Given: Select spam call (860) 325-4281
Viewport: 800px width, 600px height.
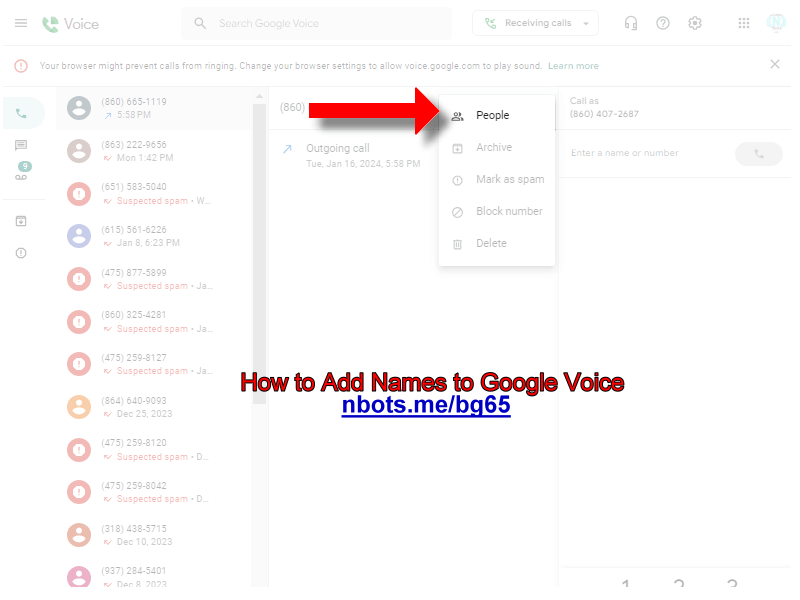Looking at the screenshot, I should (x=154, y=322).
